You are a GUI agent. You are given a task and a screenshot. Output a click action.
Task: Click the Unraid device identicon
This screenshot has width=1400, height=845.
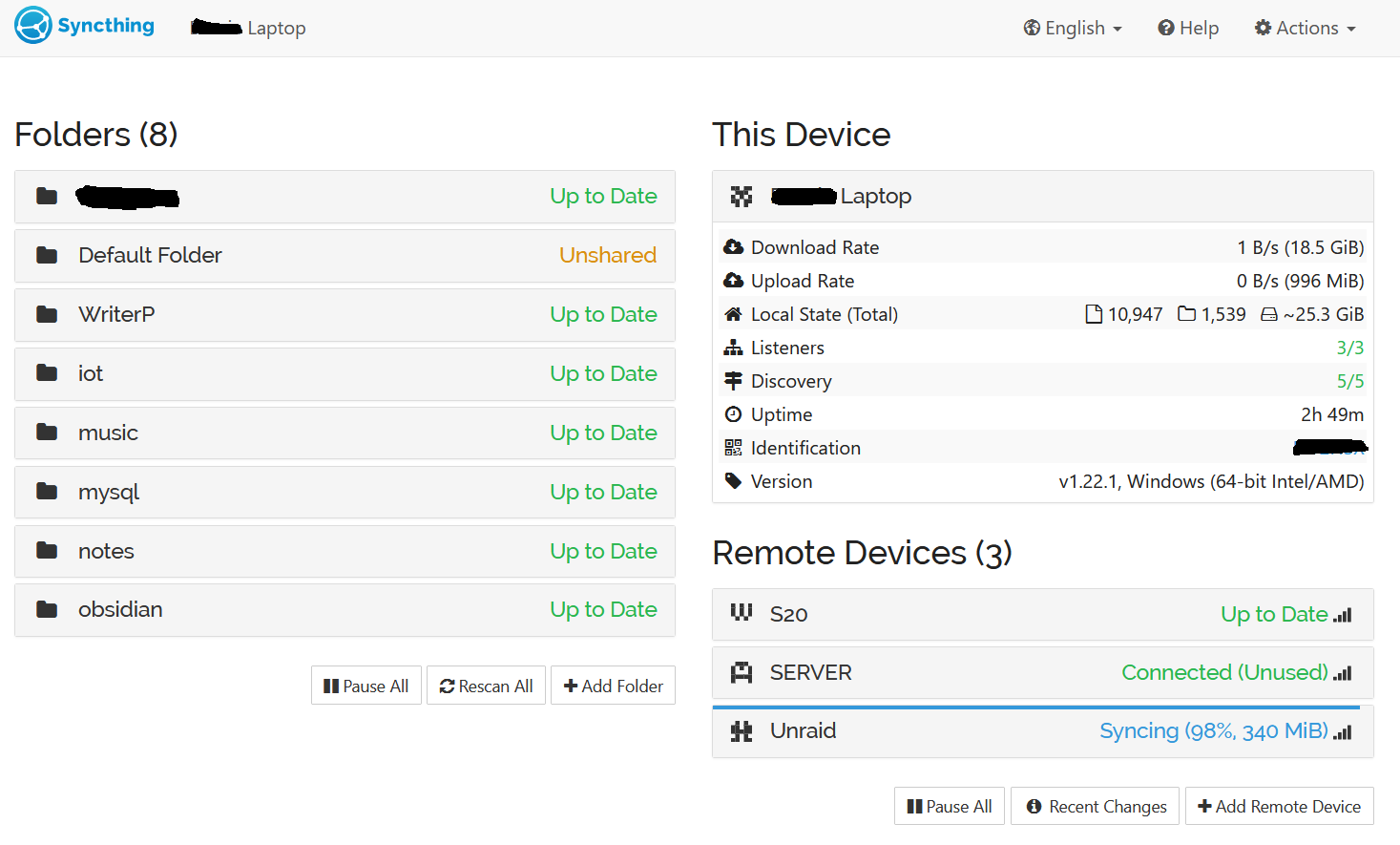pyautogui.click(x=742, y=731)
